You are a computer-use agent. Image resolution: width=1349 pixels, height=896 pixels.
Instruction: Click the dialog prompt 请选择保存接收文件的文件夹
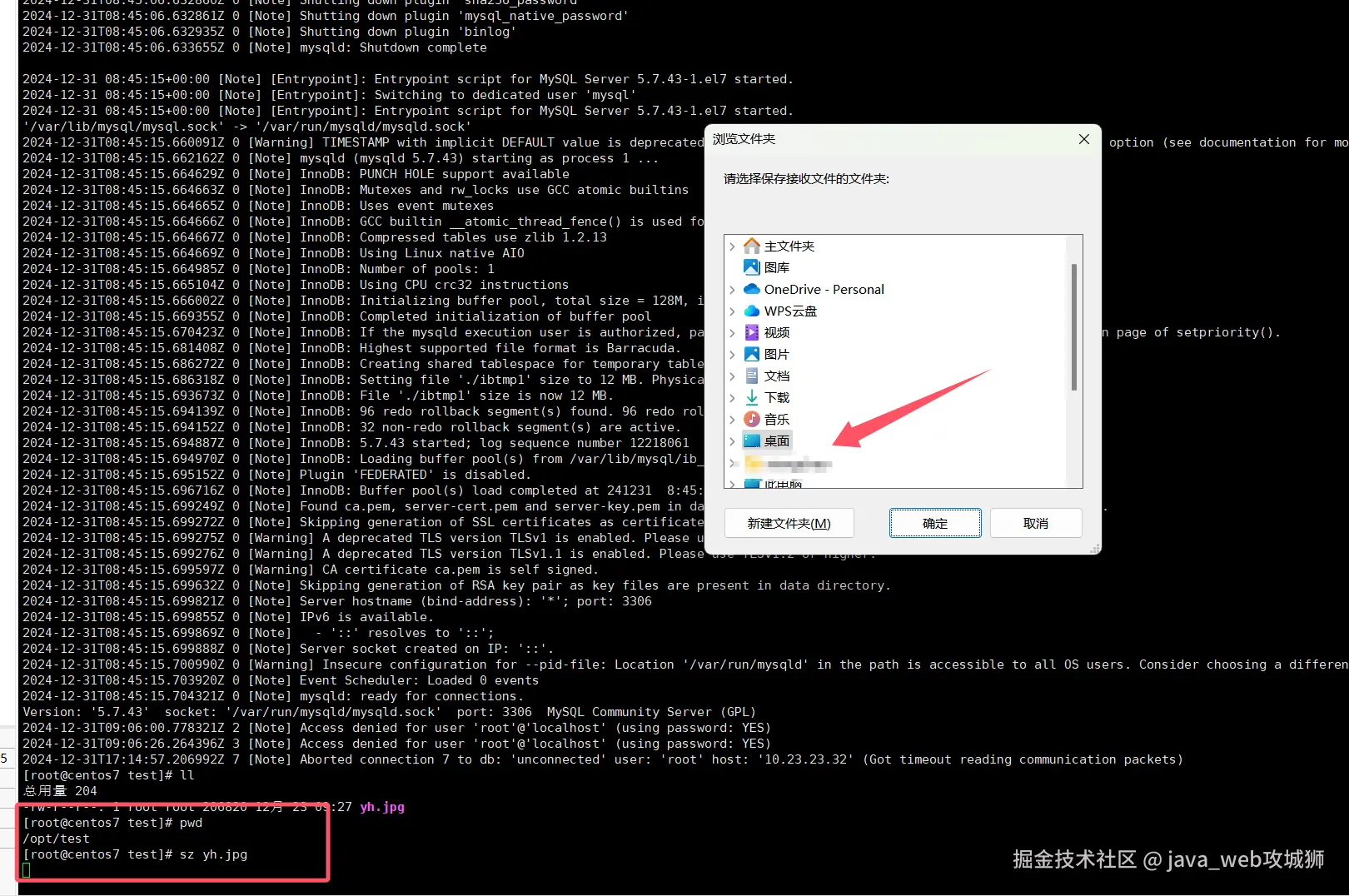(806, 178)
